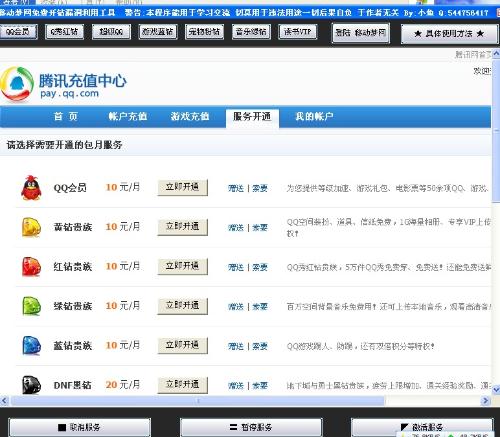500x437 pixels.
Task: Click the 20 元/月 price of DNF黑钻
Action: (123, 385)
